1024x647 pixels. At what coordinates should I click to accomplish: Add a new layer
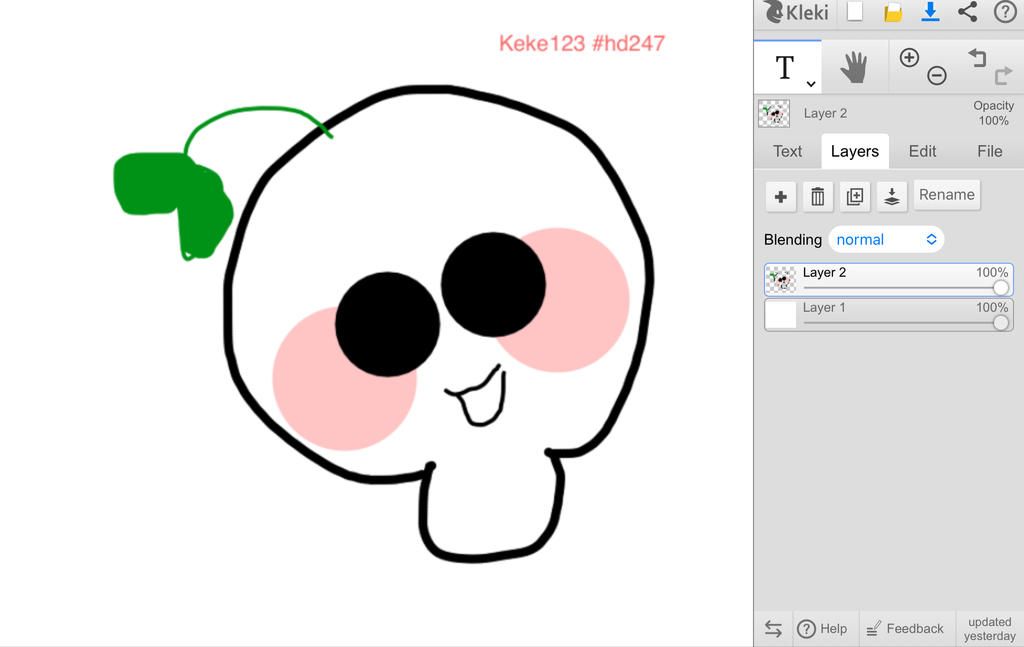click(780, 196)
